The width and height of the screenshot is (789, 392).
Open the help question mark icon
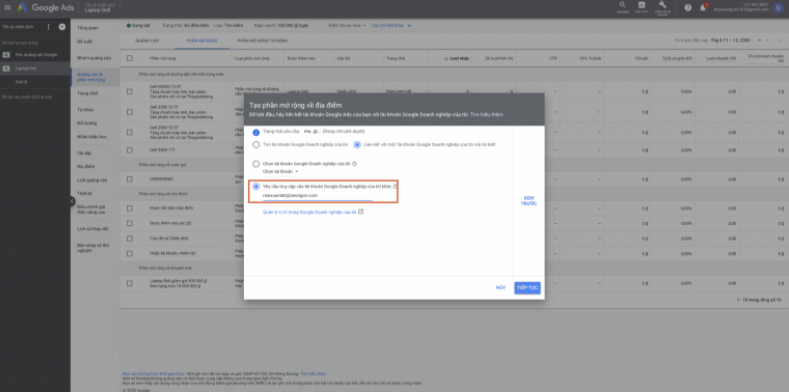coord(688,8)
